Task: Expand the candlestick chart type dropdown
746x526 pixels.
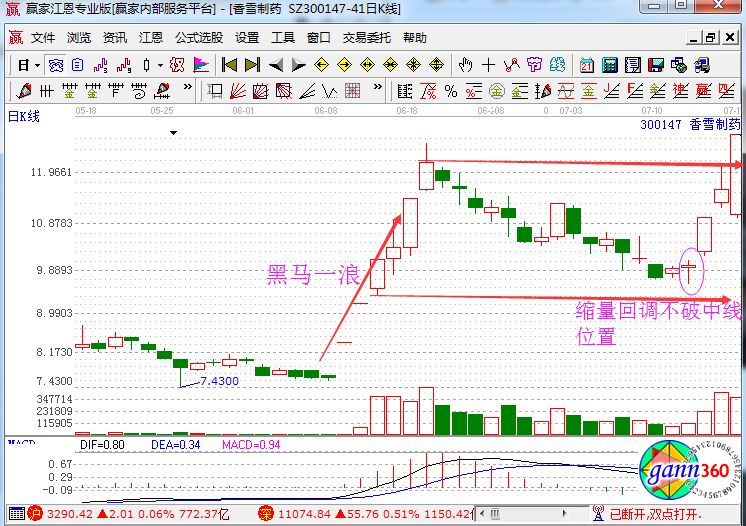Action: pyautogui.click(x=160, y=65)
